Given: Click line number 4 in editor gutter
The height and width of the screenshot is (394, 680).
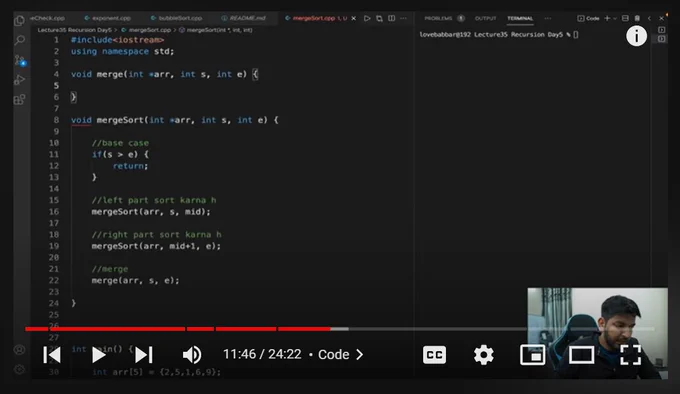Looking at the screenshot, I should tap(56, 74).
